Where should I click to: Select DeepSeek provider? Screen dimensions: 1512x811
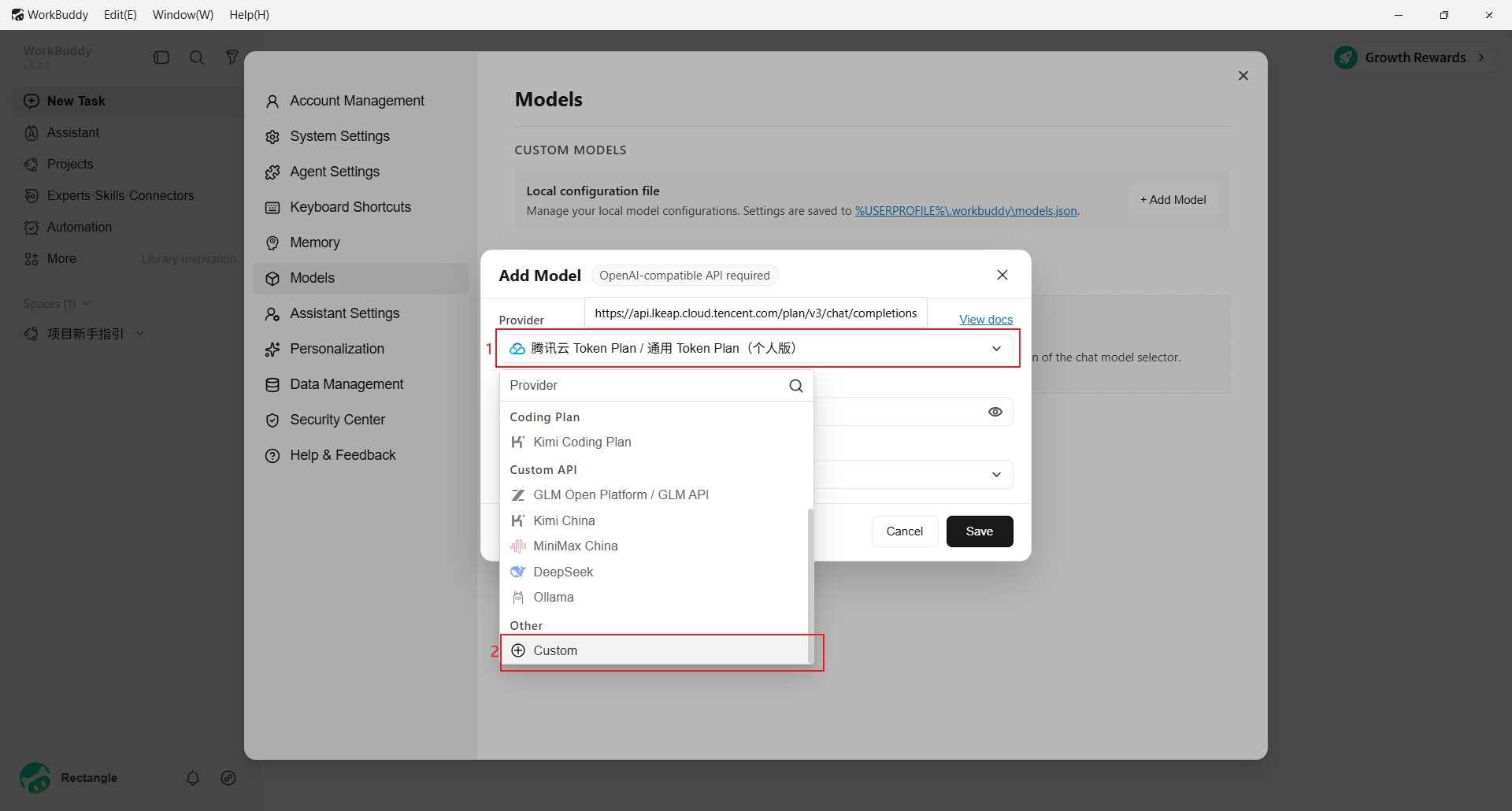[x=655, y=572]
